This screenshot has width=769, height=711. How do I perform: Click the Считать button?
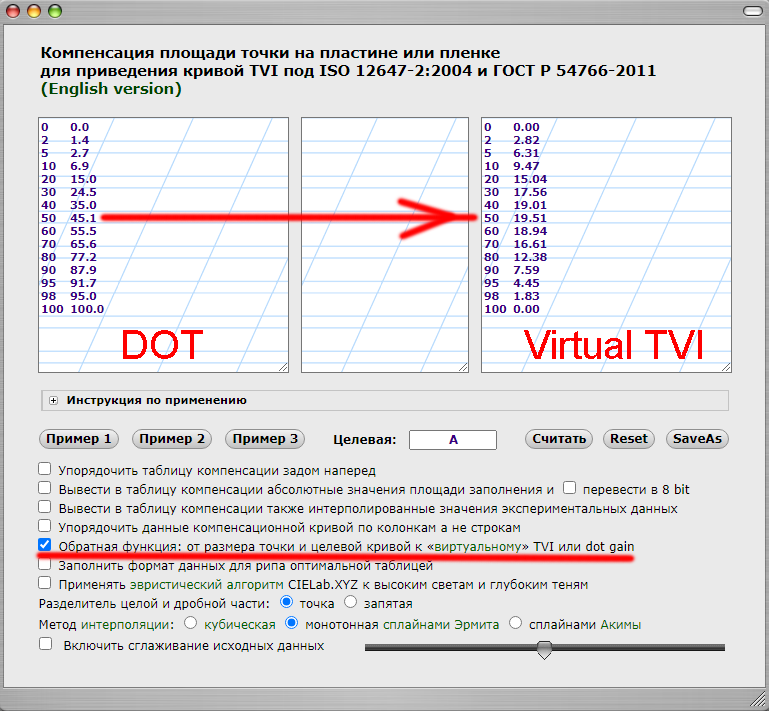[x=559, y=439]
